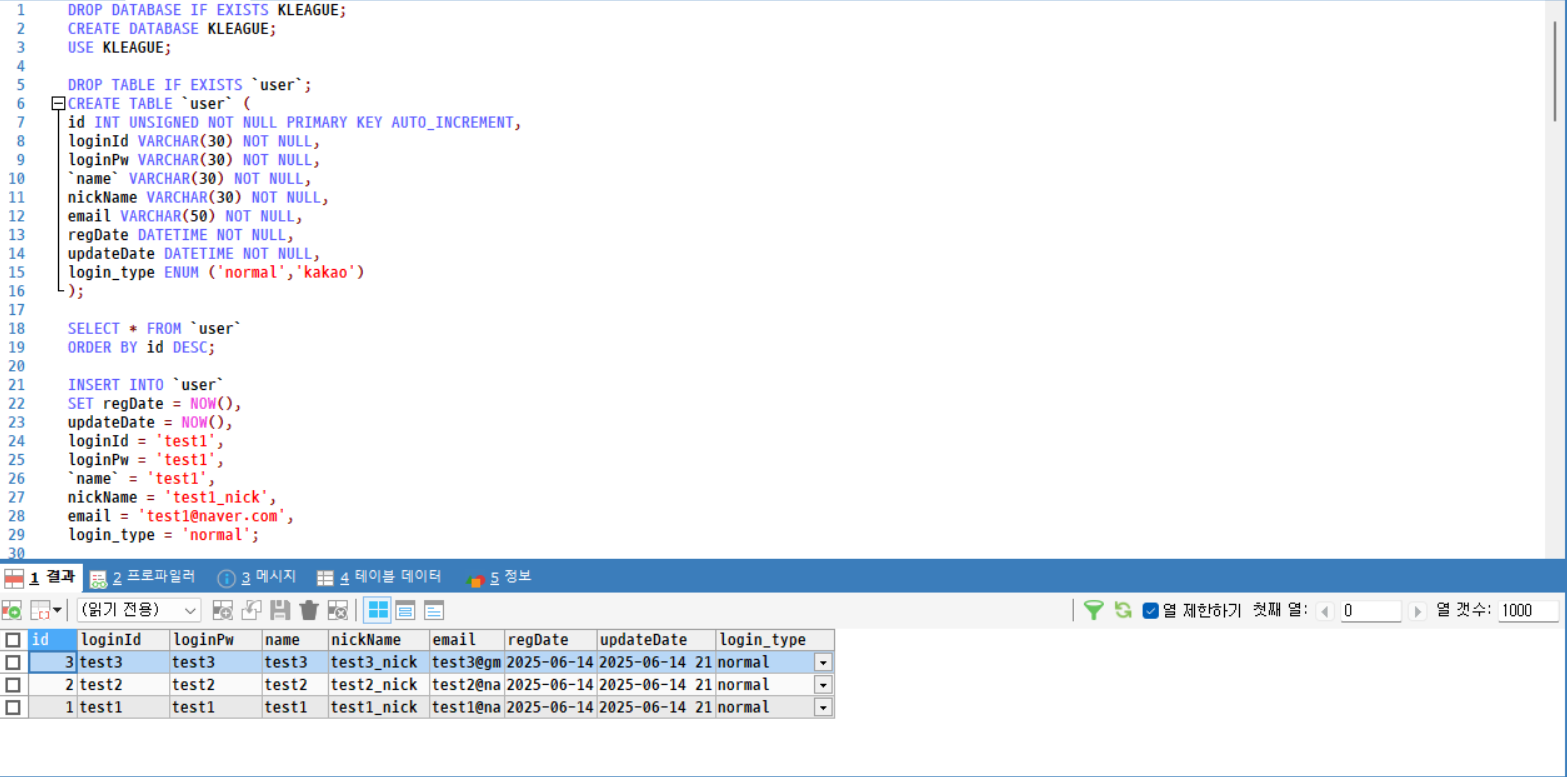Open login_type dropdown in test3 row
This screenshot has width=1567, height=777.
click(823, 662)
